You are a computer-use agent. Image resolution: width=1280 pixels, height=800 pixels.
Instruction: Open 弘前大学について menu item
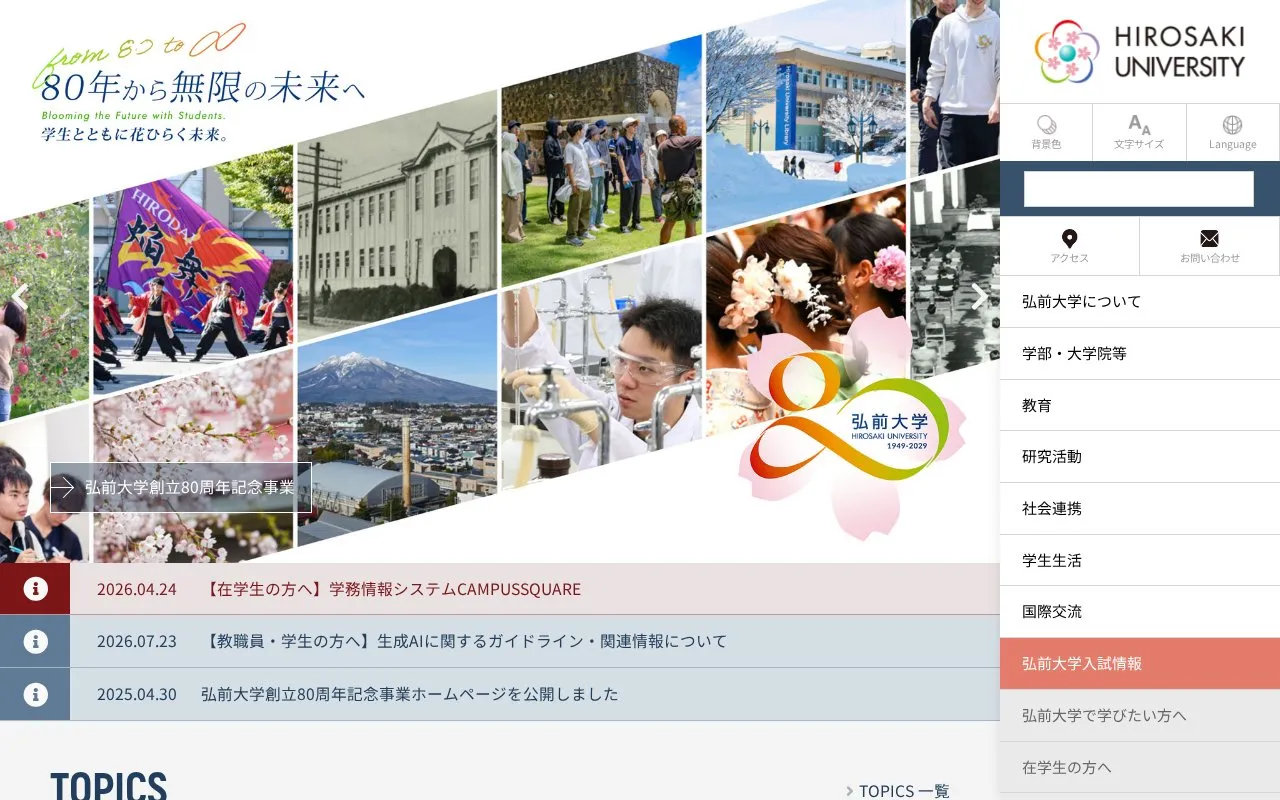point(1140,301)
